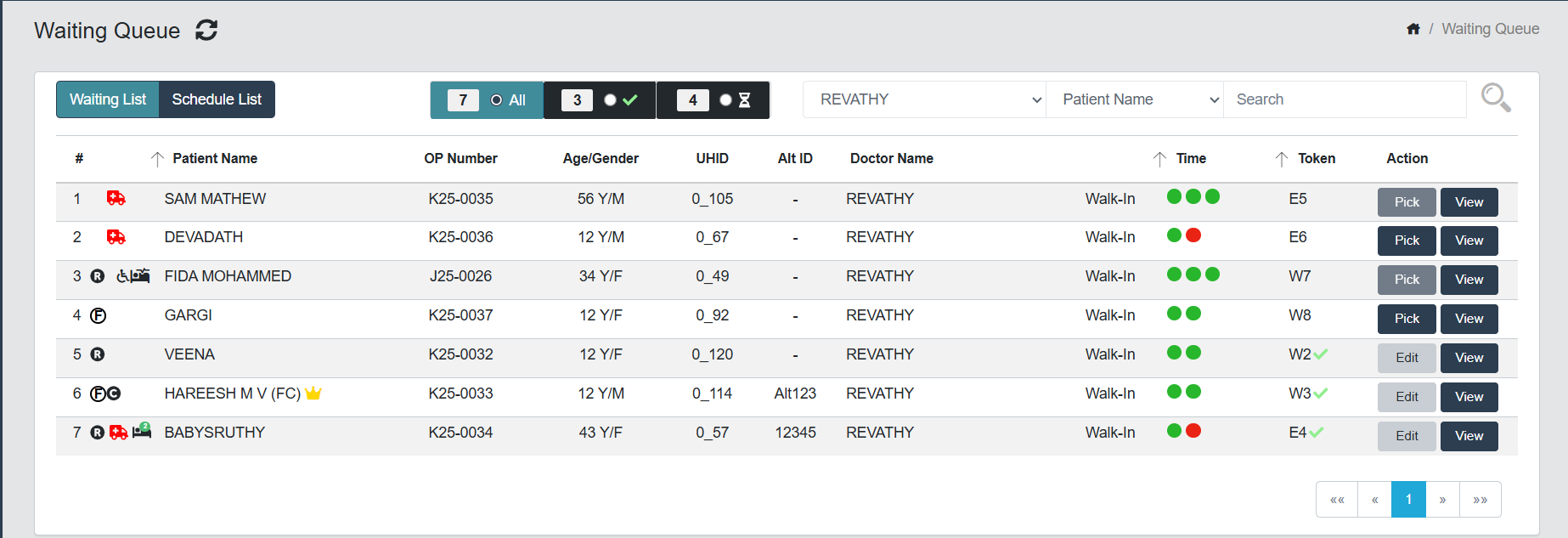
Task: Click the refresh icon beside Waiting Queue
Action: pos(206,31)
